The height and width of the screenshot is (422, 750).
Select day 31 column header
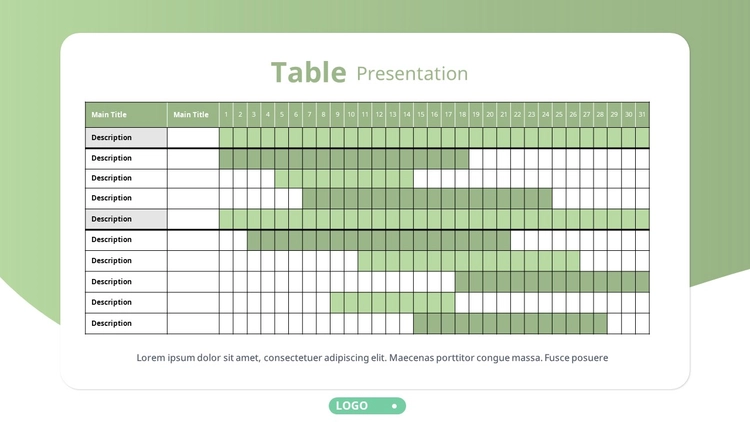pos(642,115)
